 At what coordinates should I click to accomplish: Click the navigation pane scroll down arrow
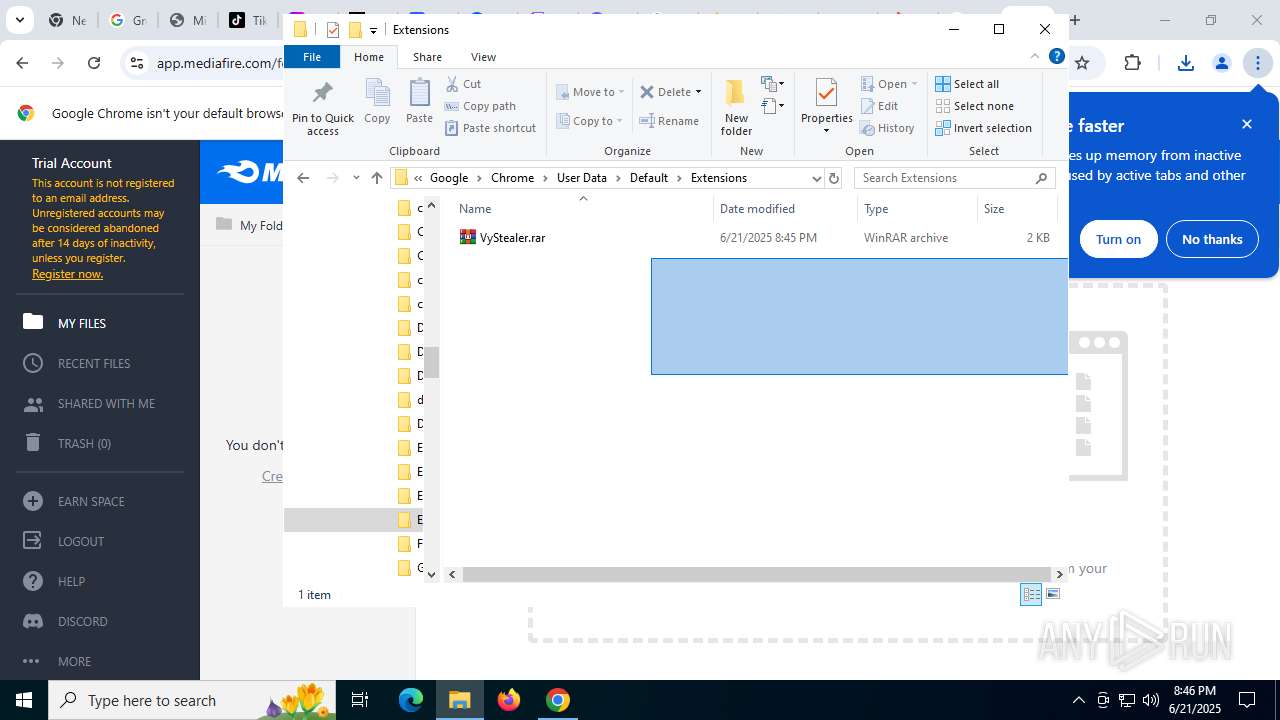tap(431, 574)
